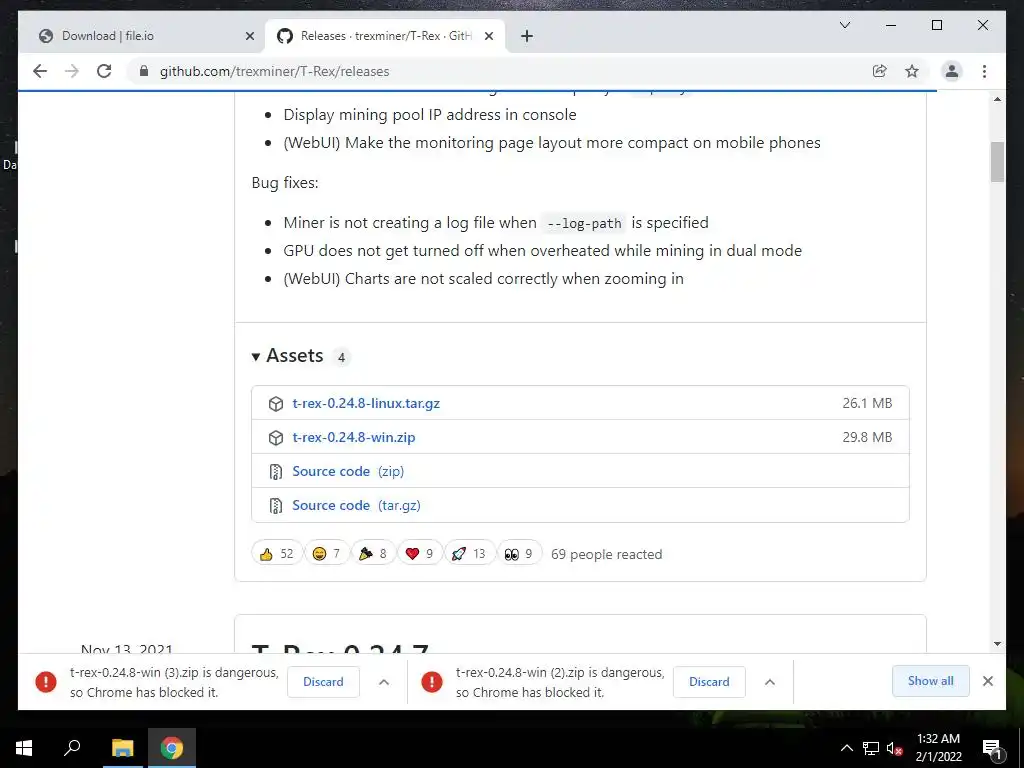Download t-rex-0.24.8-win.zip

pyautogui.click(x=353, y=438)
